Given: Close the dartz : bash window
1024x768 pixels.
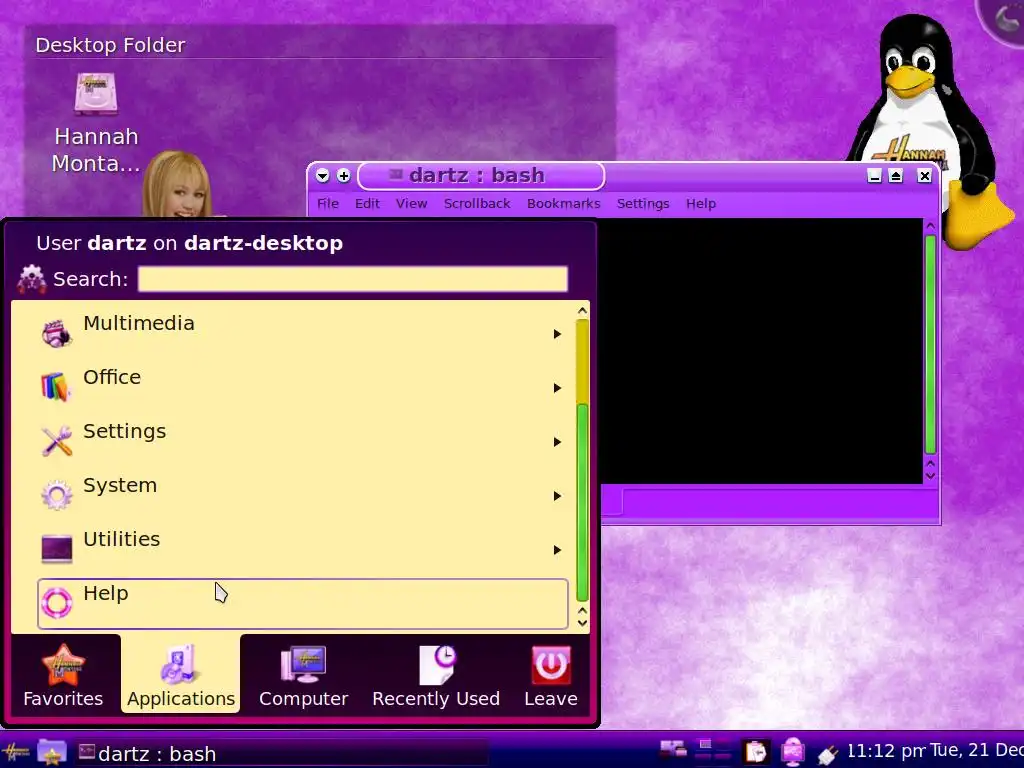Looking at the screenshot, I should tap(924, 176).
